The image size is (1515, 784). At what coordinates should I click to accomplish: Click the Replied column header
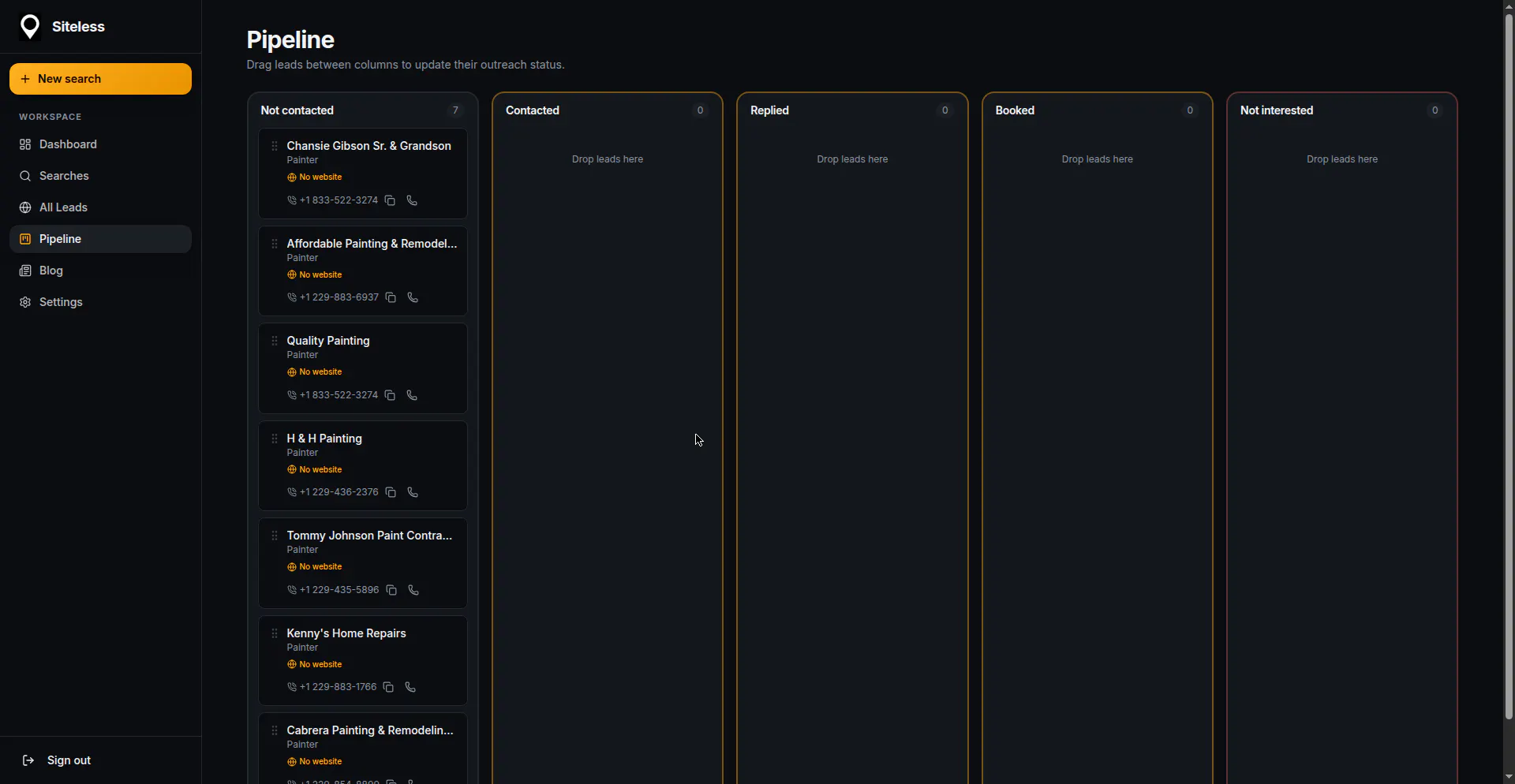769,110
